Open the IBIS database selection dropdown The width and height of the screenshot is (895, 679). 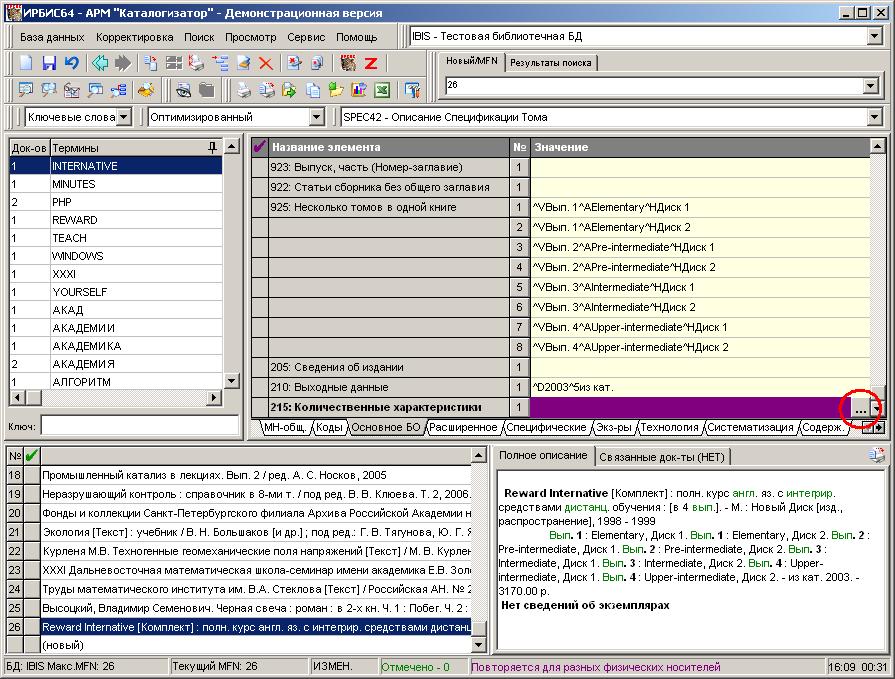point(876,37)
